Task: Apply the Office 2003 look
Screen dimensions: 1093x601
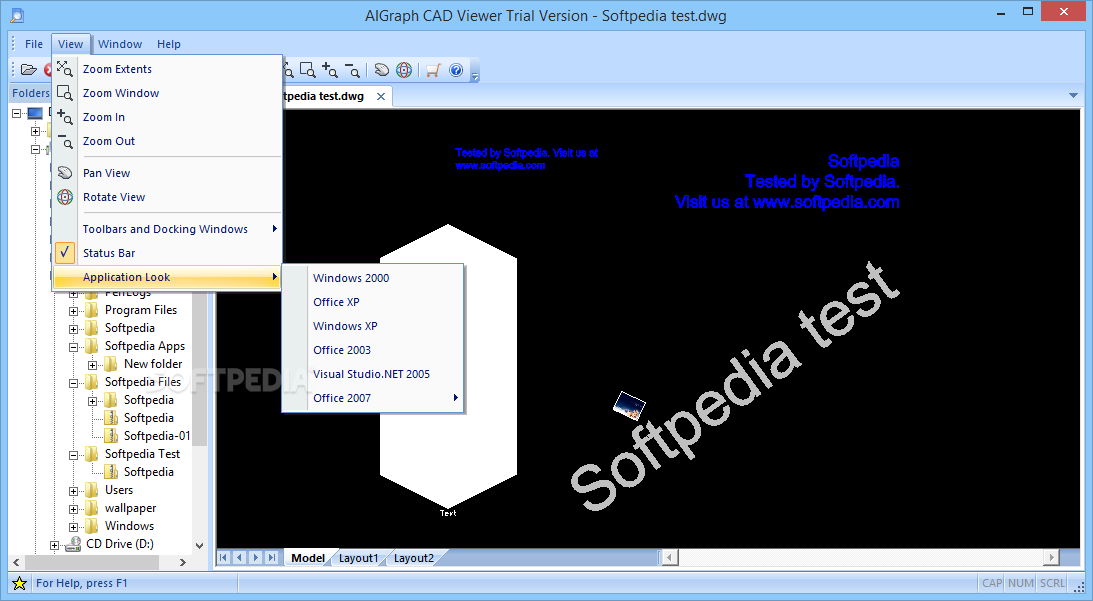Action: (x=373, y=350)
